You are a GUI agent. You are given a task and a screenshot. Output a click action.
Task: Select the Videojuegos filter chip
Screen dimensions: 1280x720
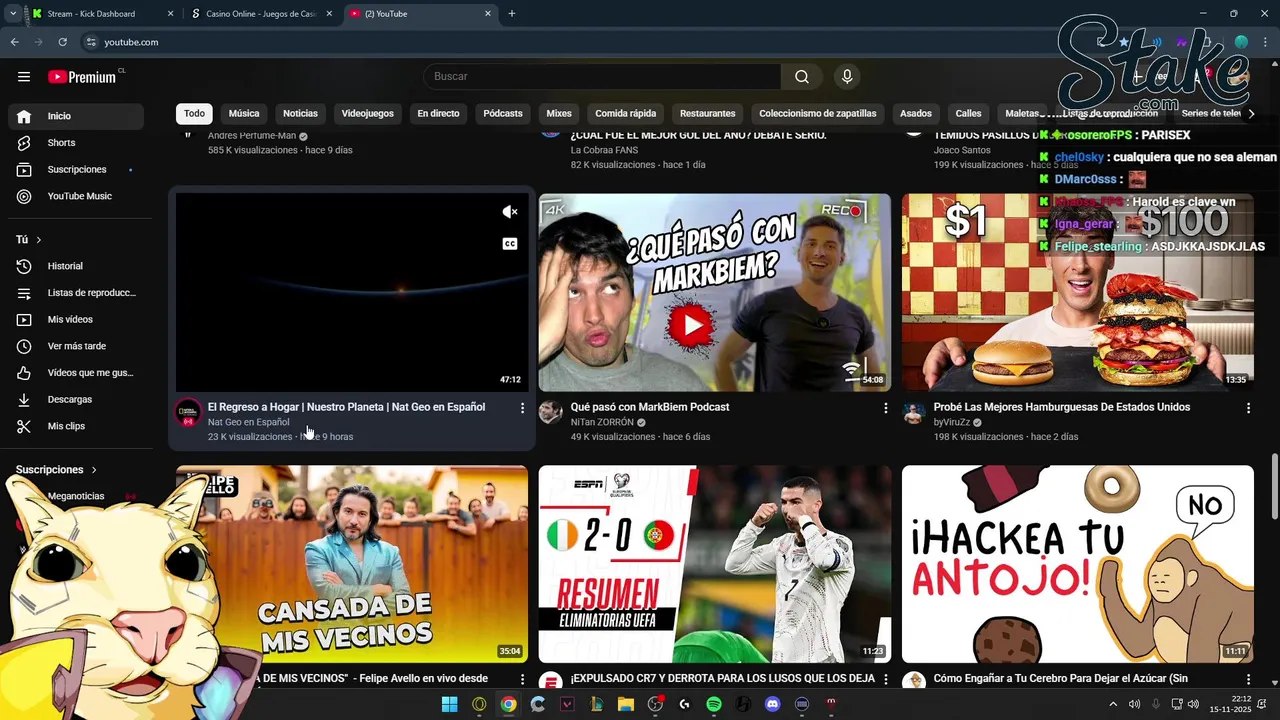(367, 114)
